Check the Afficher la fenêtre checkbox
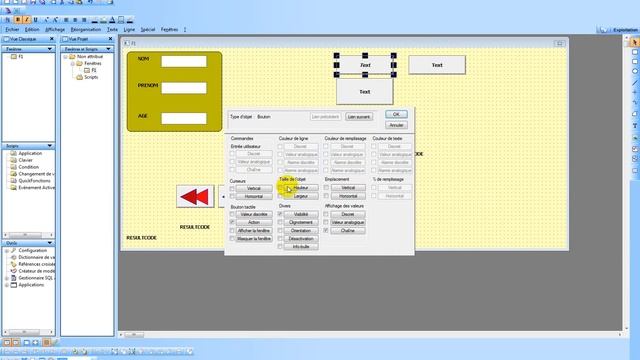Image resolution: width=640 pixels, height=360 pixels. tap(232, 231)
